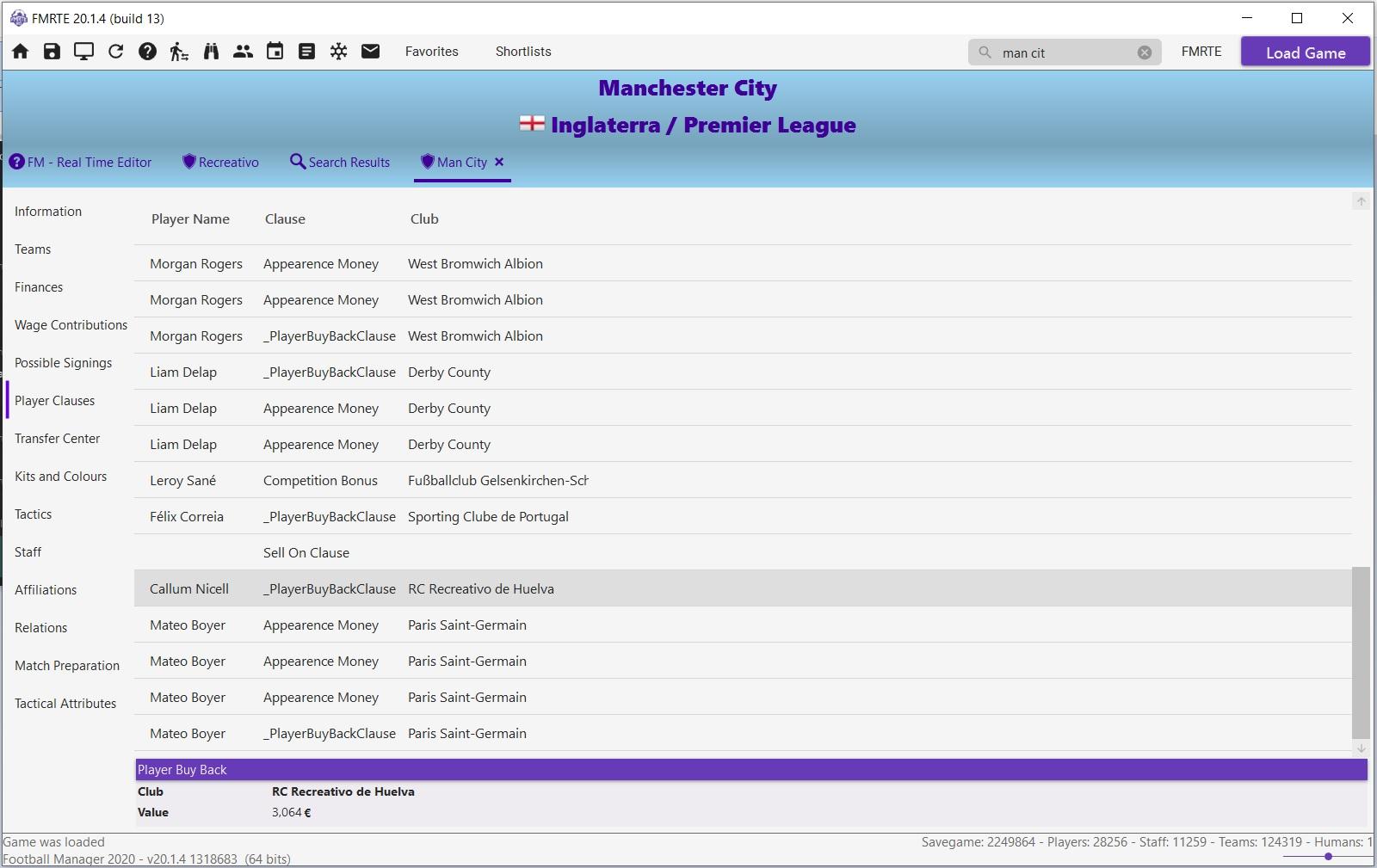Switch to the Search Results tab
This screenshot has width=1377, height=868.
tap(340, 162)
